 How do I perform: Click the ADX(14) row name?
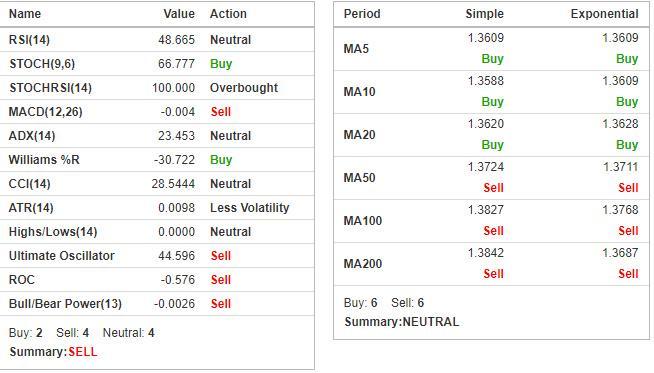tap(32, 136)
